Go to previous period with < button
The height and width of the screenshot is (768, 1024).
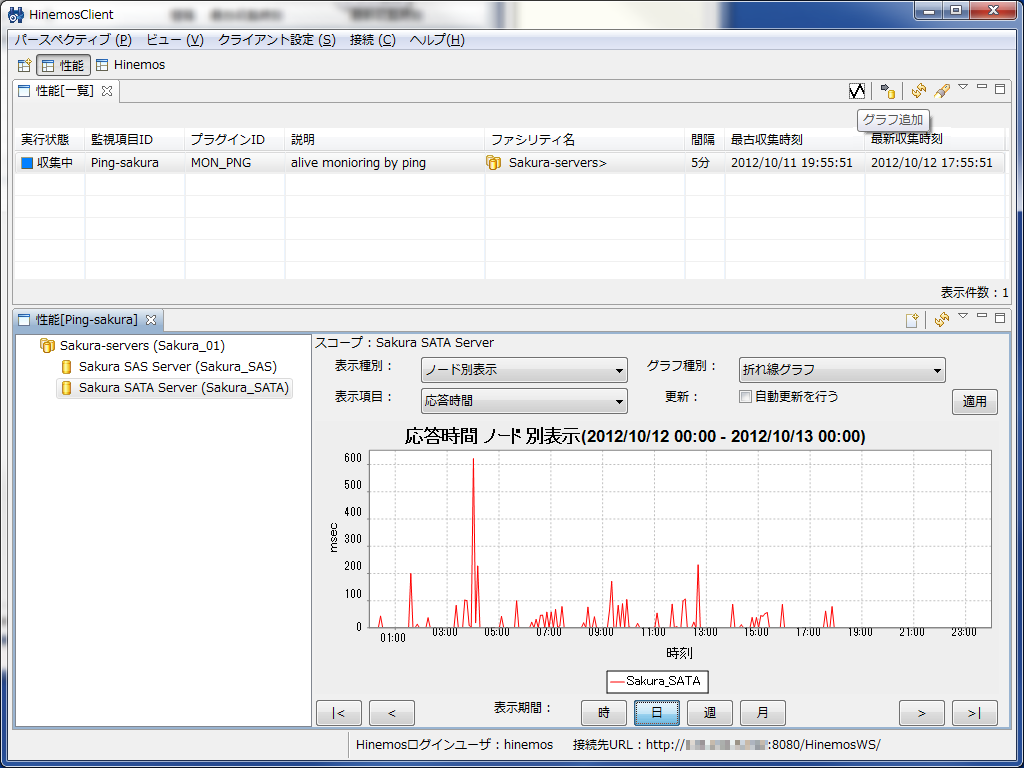(x=392, y=713)
